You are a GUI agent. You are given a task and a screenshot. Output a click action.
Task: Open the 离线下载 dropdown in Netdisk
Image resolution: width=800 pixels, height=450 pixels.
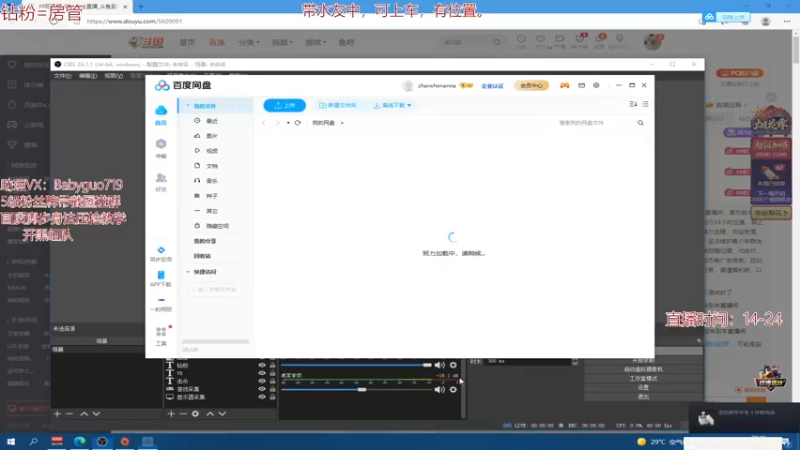click(392, 105)
